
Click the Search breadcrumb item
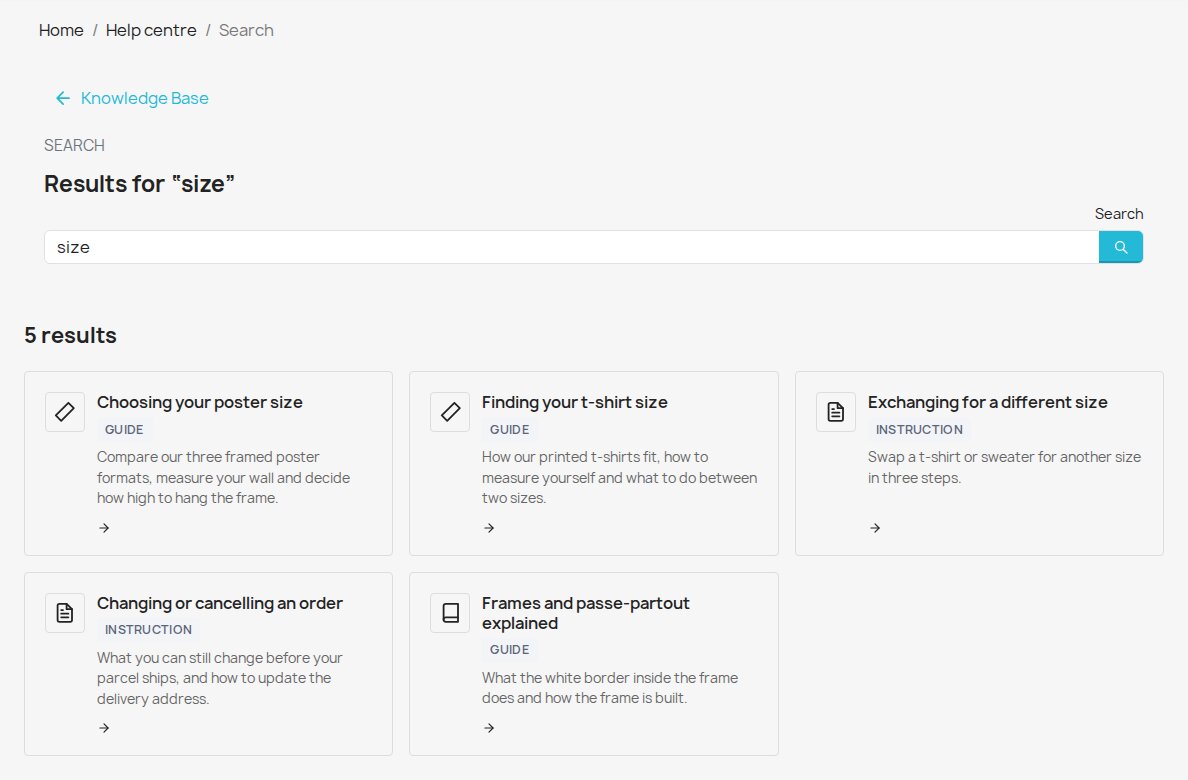[x=246, y=30]
